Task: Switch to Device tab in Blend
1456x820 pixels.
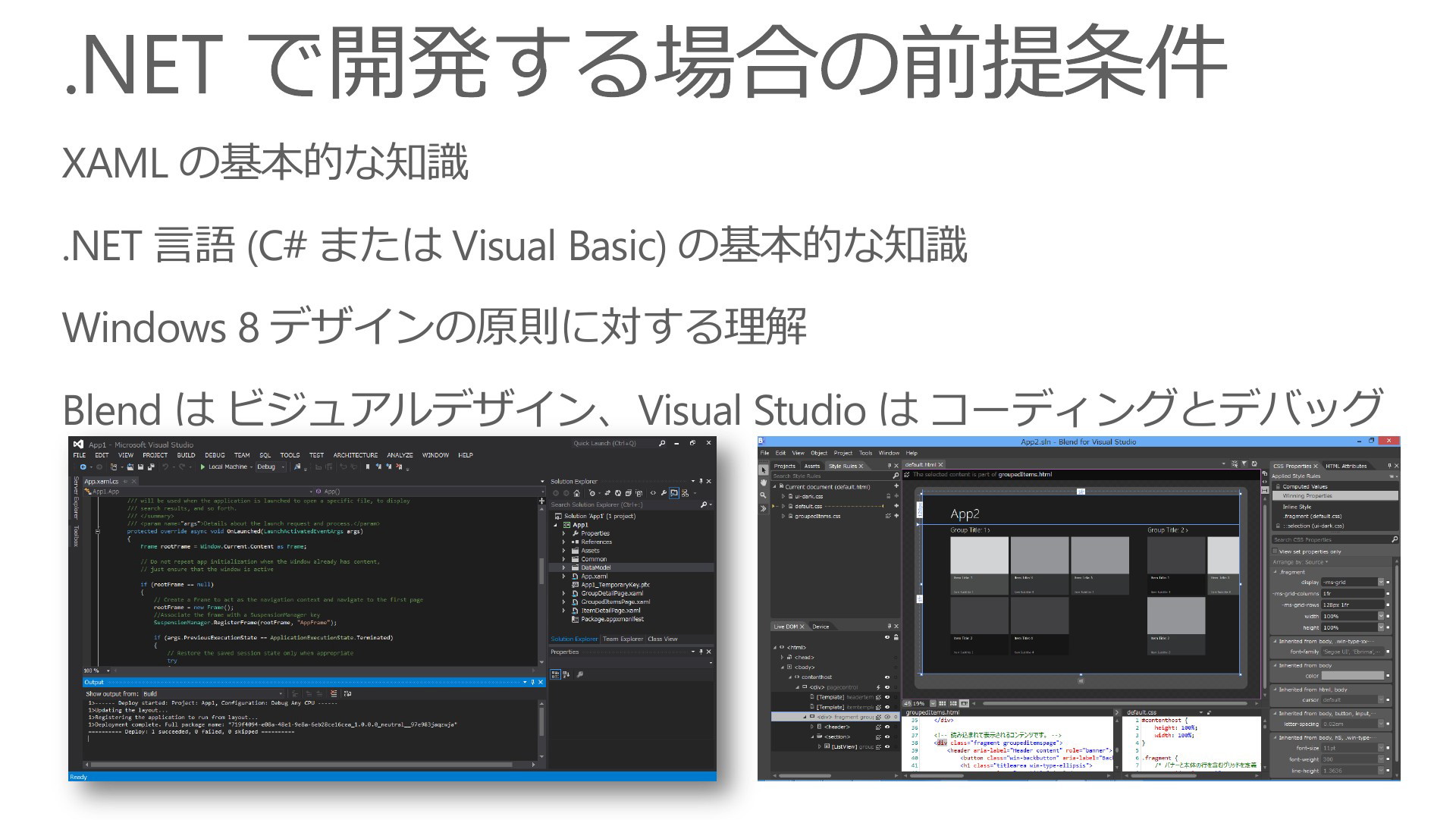Action: point(821,627)
